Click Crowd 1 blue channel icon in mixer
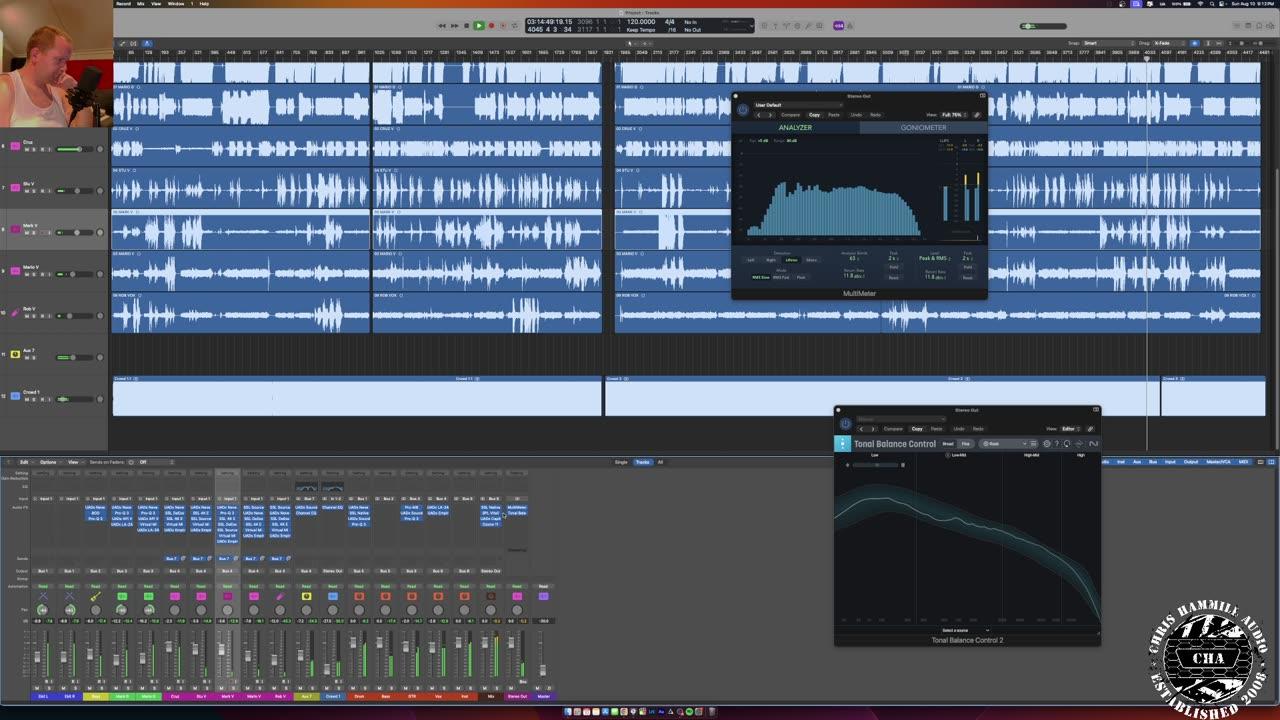 coord(332,596)
